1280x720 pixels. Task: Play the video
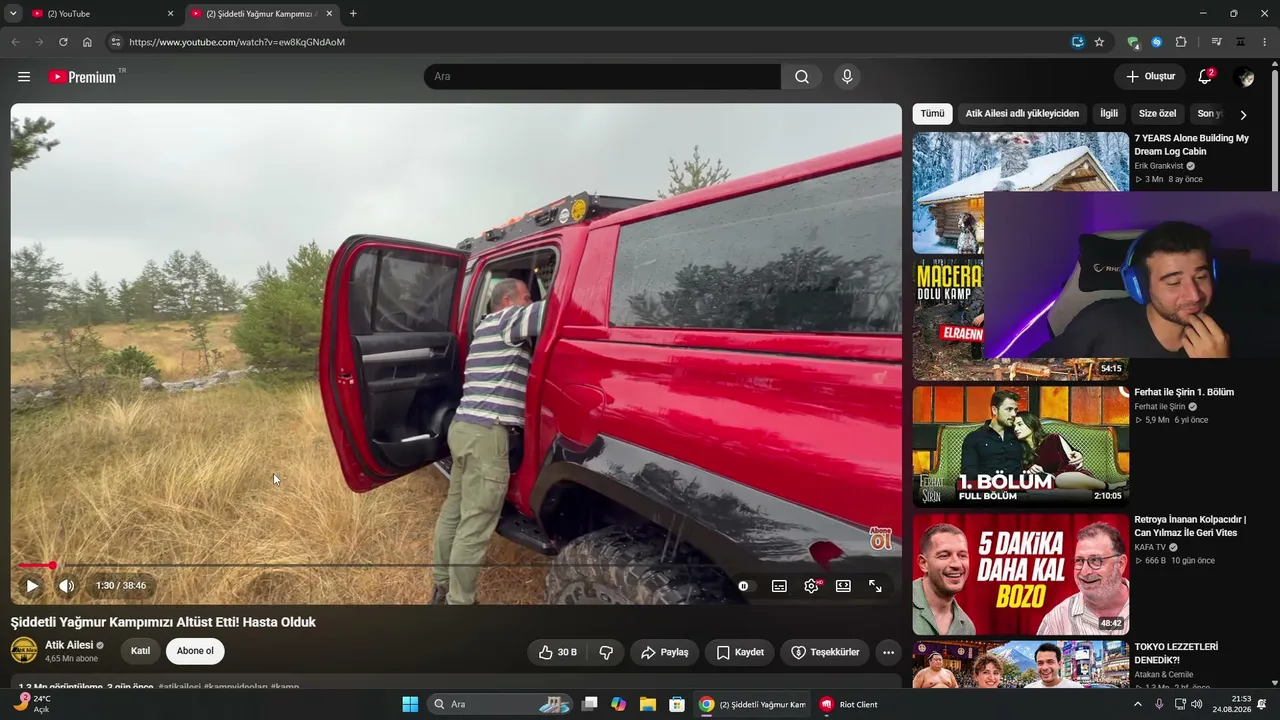click(x=32, y=586)
